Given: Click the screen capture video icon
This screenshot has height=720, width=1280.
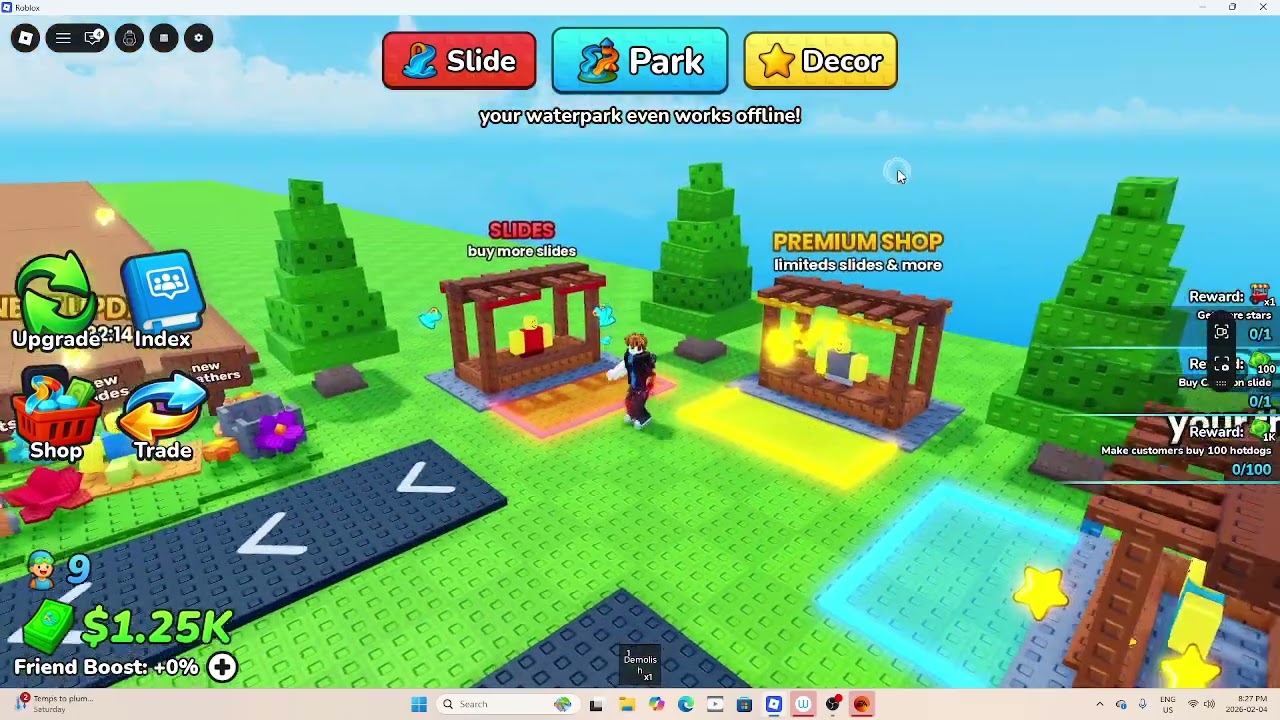Looking at the screenshot, I should pyautogui.click(x=1222, y=332).
